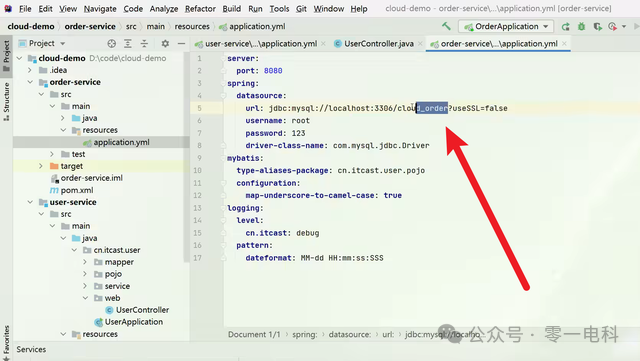Open the View menu
The height and width of the screenshot is (361, 640).
tap(68, 9)
